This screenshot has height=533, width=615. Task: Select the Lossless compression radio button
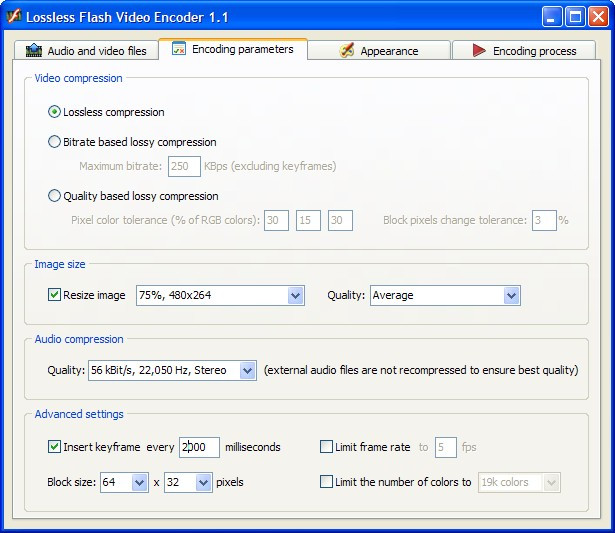point(54,112)
